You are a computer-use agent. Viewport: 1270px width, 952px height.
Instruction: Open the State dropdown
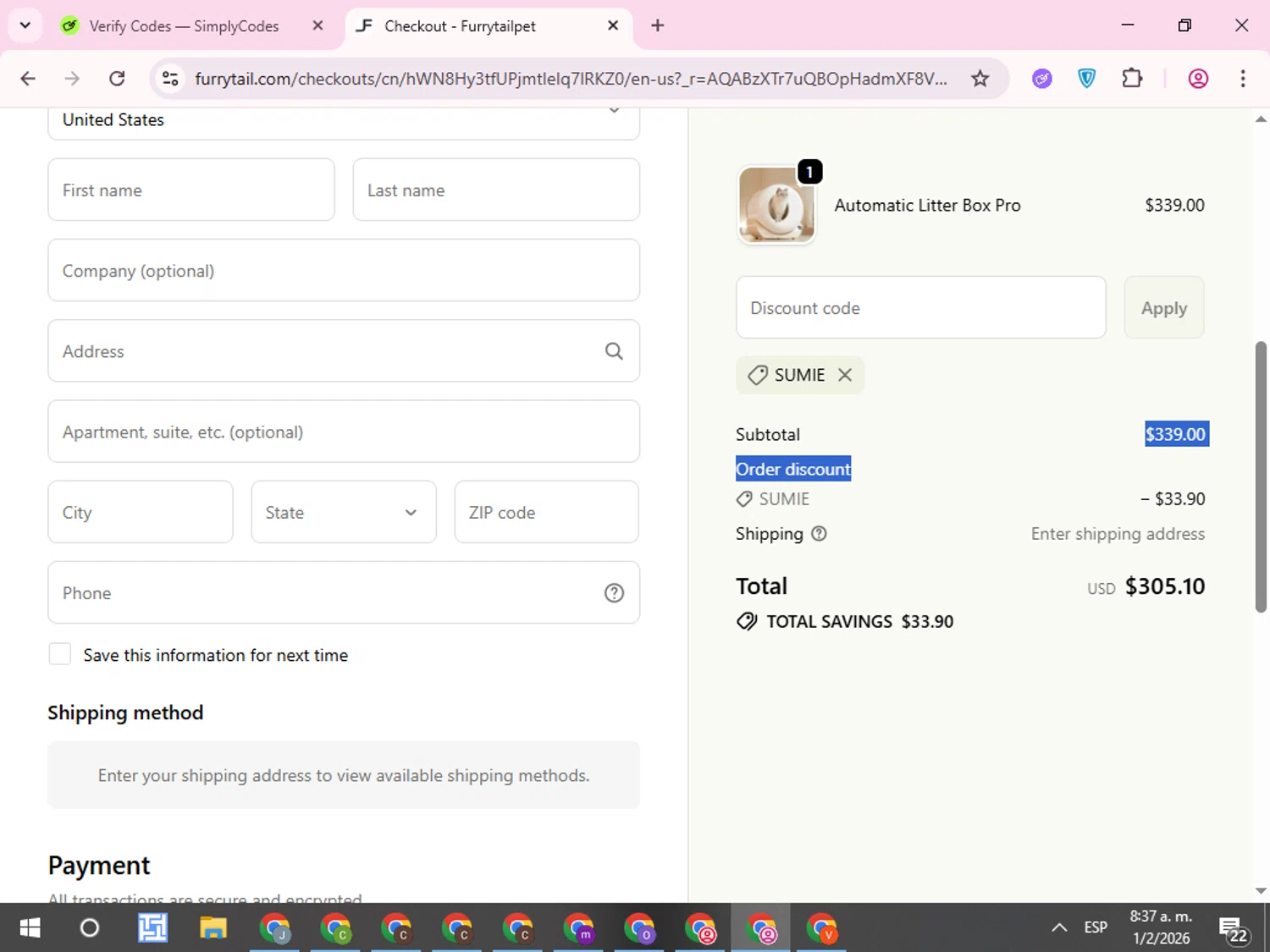[344, 512]
